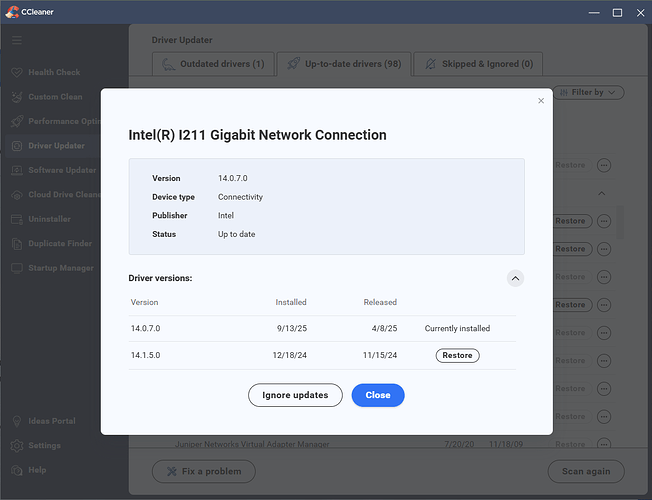Screen dimensions: 652x500
Task: Click installed date 12/18/24
Action: point(290,355)
